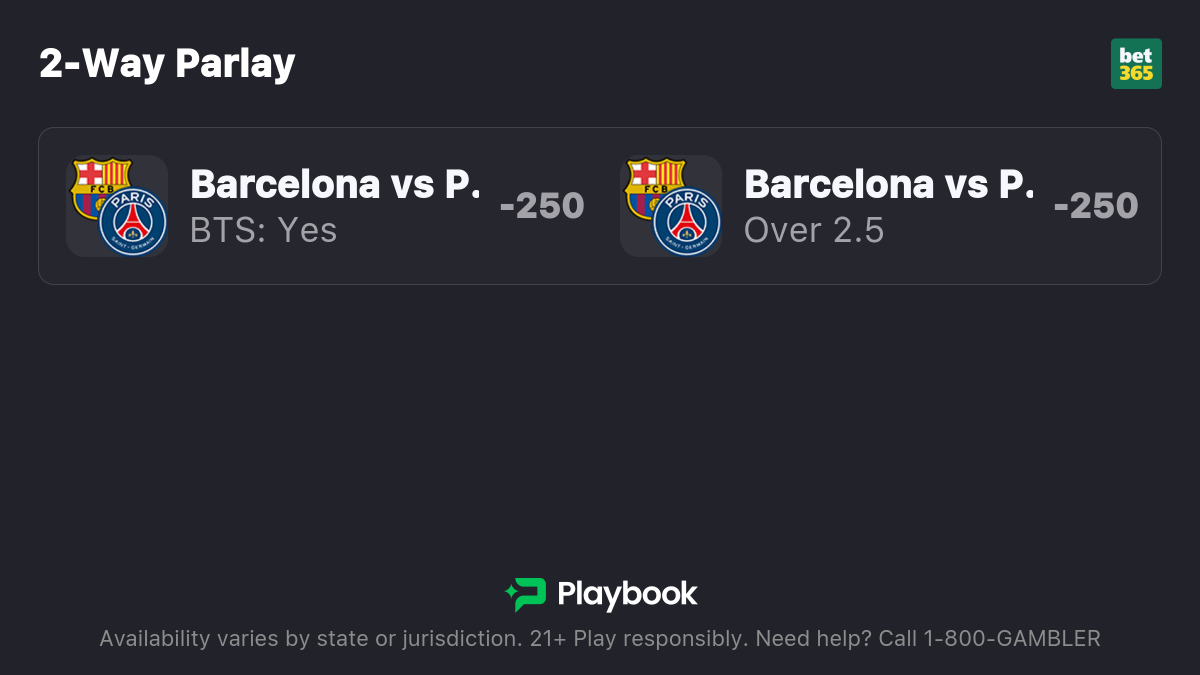Select the Over 2.5 leg's team logo tile

tap(671, 206)
